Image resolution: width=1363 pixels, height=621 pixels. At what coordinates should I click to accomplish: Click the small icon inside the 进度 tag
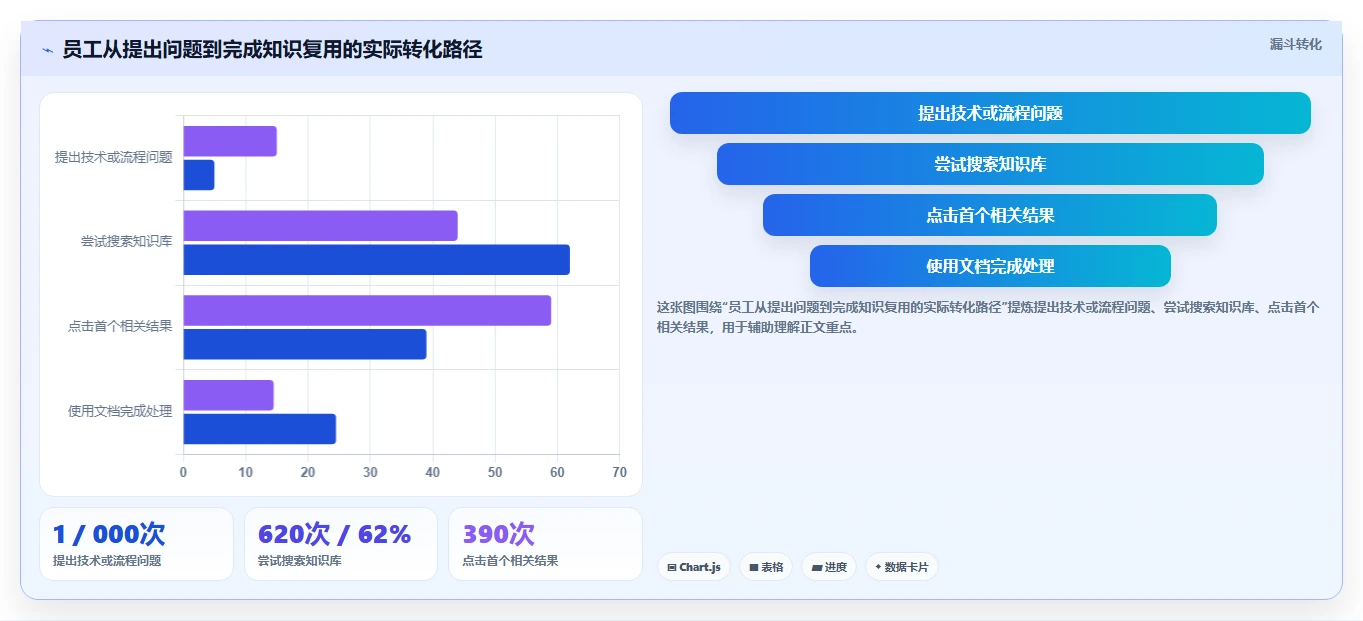pos(817,567)
